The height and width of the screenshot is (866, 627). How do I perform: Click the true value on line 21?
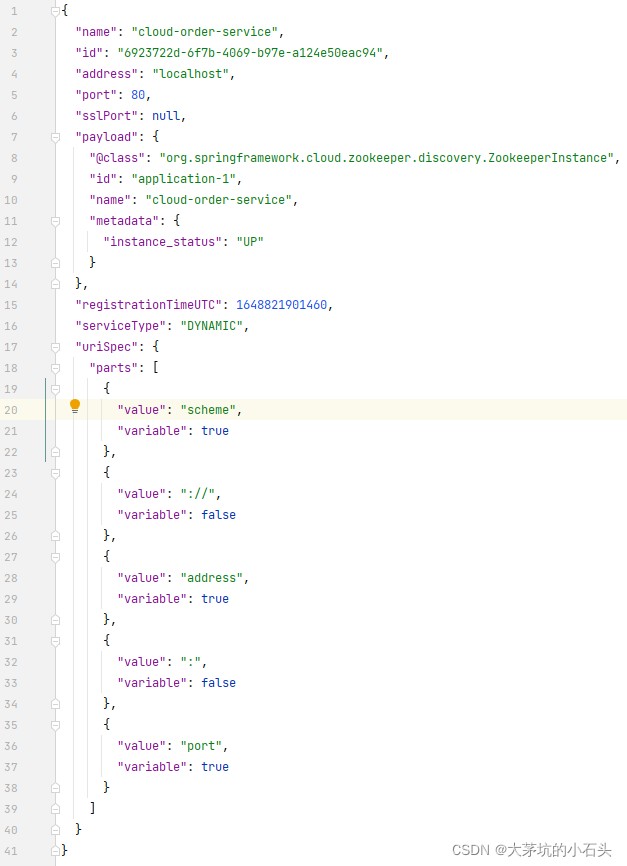tap(215, 431)
